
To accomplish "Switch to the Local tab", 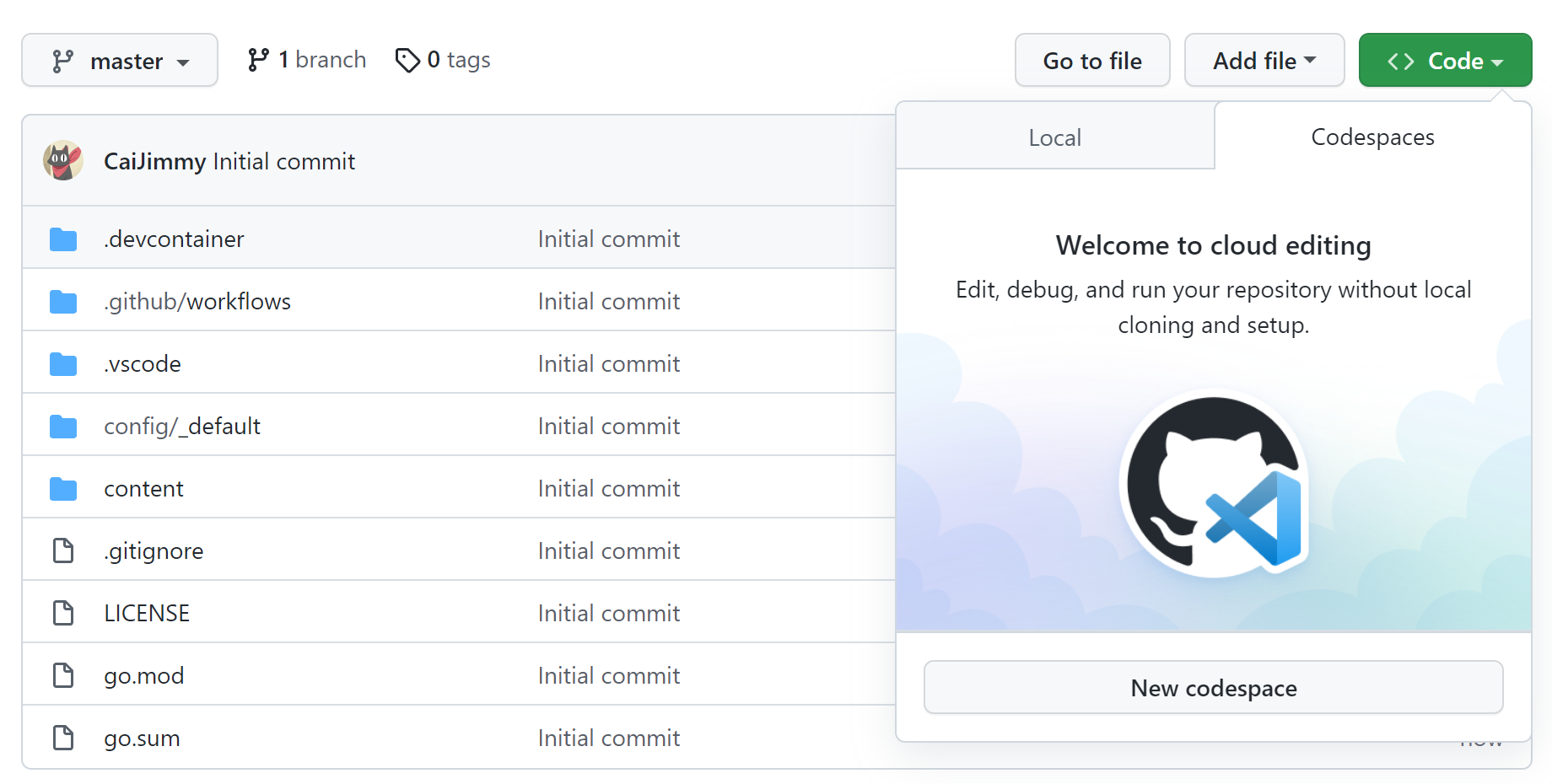I will (x=1054, y=137).
